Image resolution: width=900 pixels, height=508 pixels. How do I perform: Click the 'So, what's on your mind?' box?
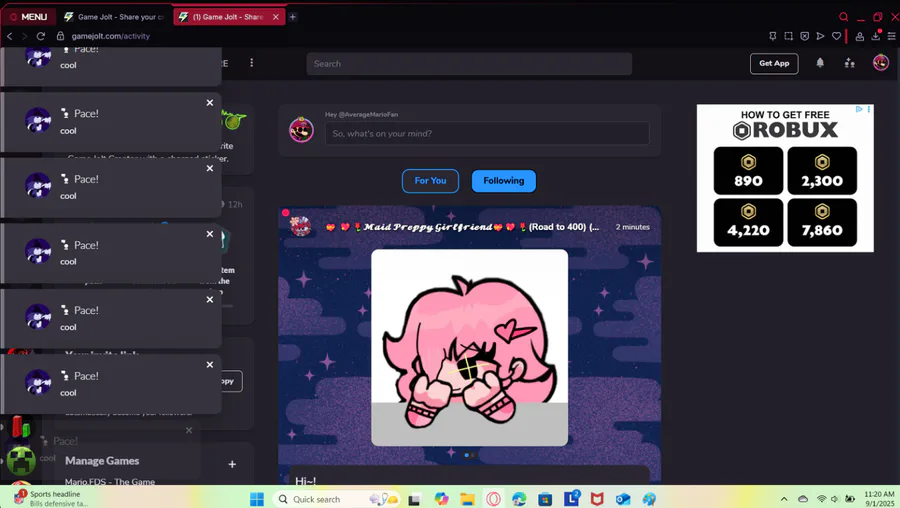[487, 133]
